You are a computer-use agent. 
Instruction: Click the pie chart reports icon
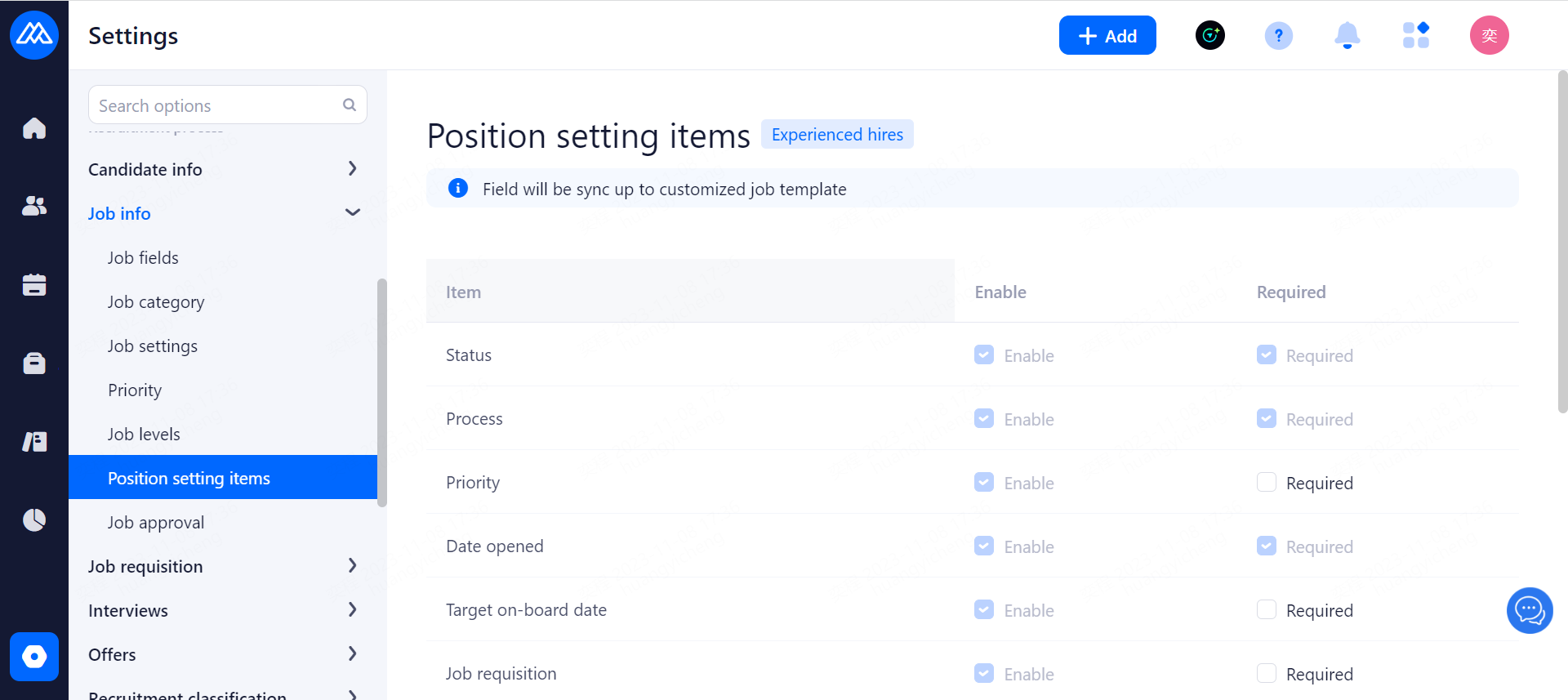pos(34,519)
